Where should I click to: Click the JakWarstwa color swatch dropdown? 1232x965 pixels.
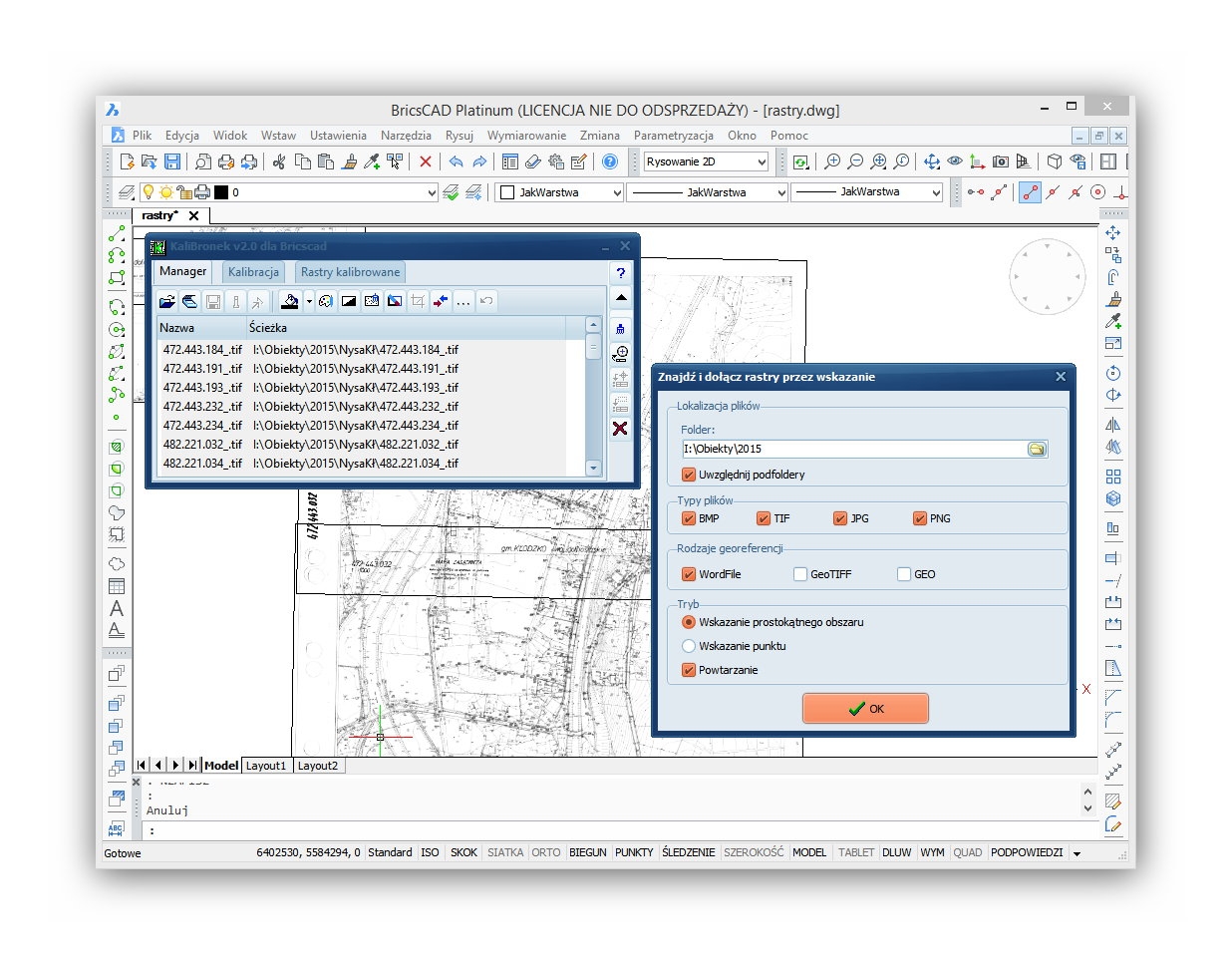click(x=562, y=192)
